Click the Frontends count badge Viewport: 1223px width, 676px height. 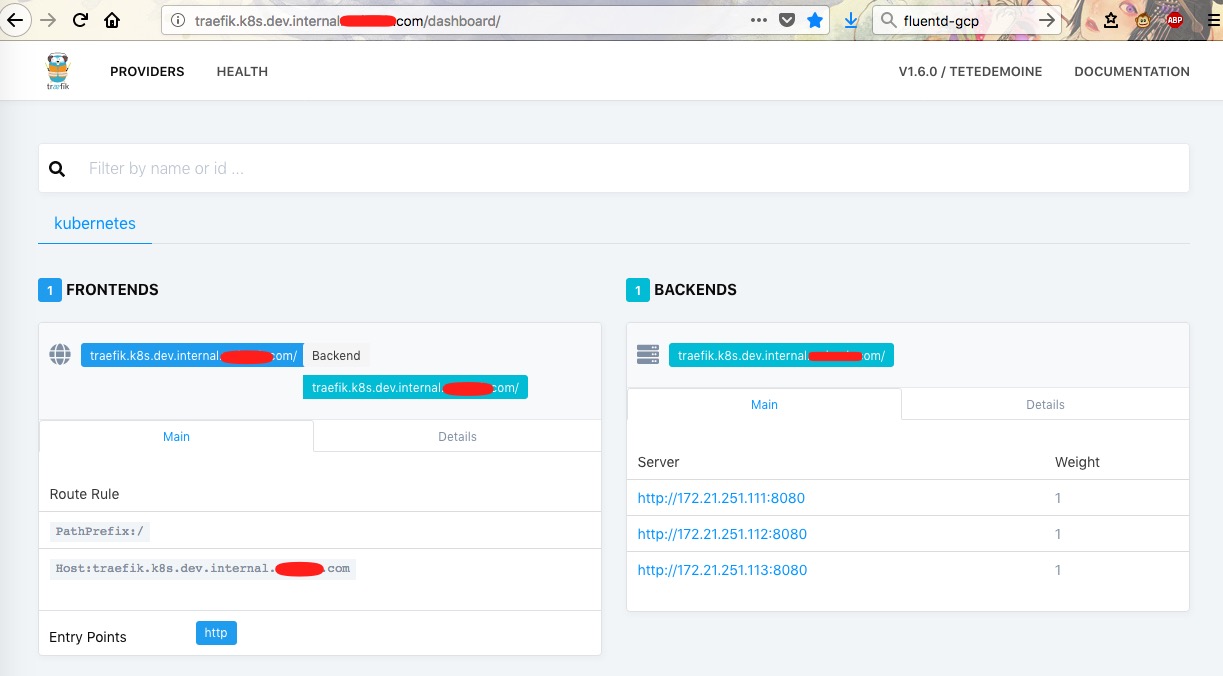50,290
